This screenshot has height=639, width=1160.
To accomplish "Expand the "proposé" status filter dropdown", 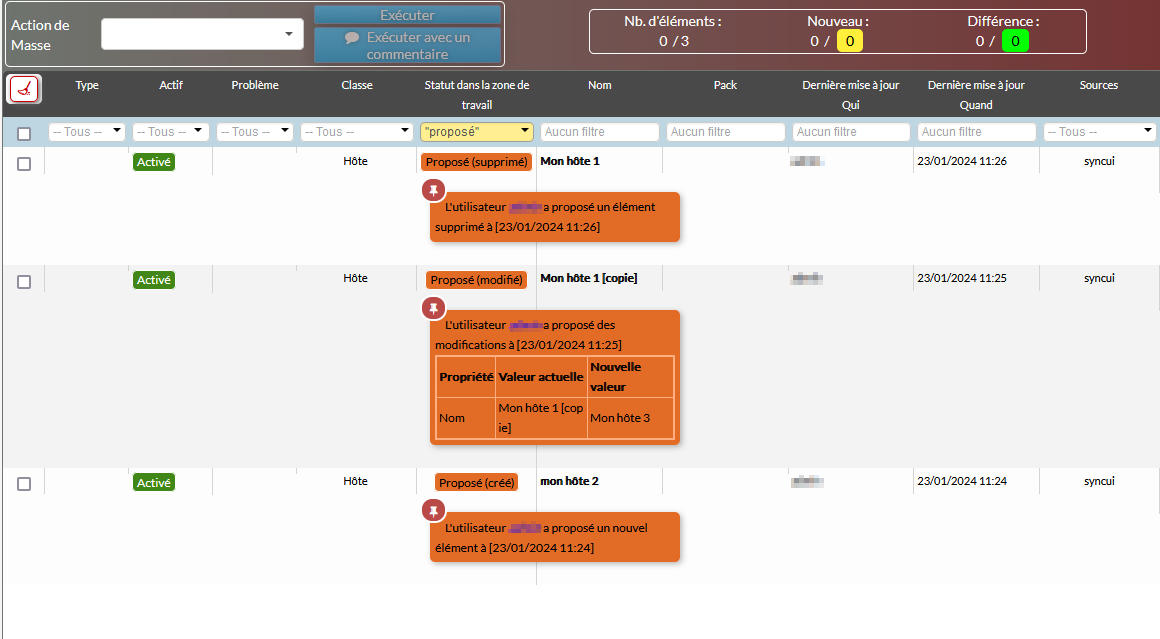I will (476, 132).
